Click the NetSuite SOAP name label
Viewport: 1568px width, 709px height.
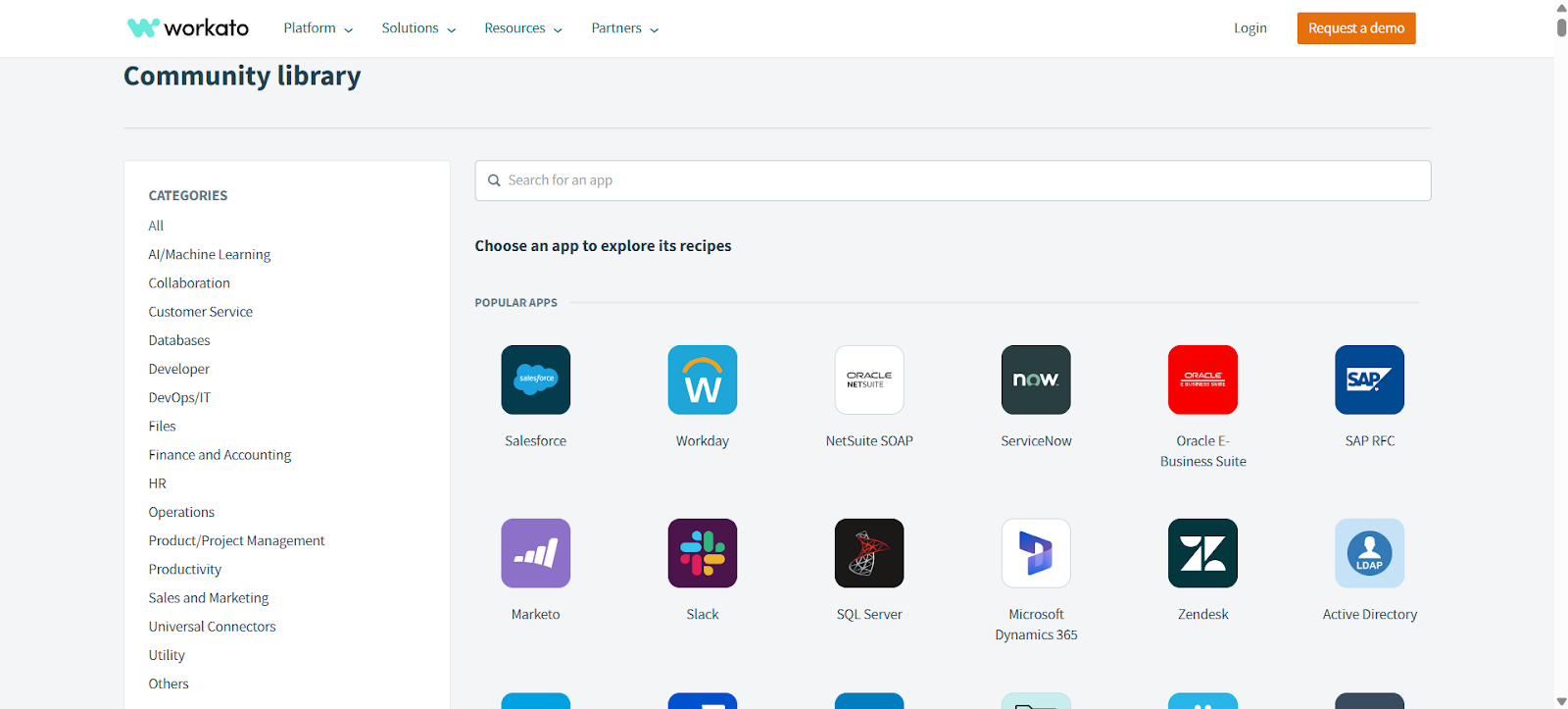[x=869, y=441]
